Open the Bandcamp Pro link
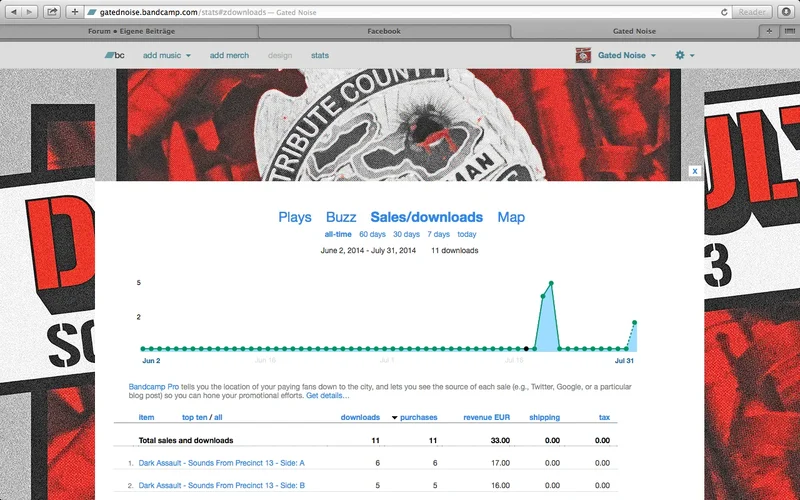This screenshot has width=800, height=500. [154, 387]
